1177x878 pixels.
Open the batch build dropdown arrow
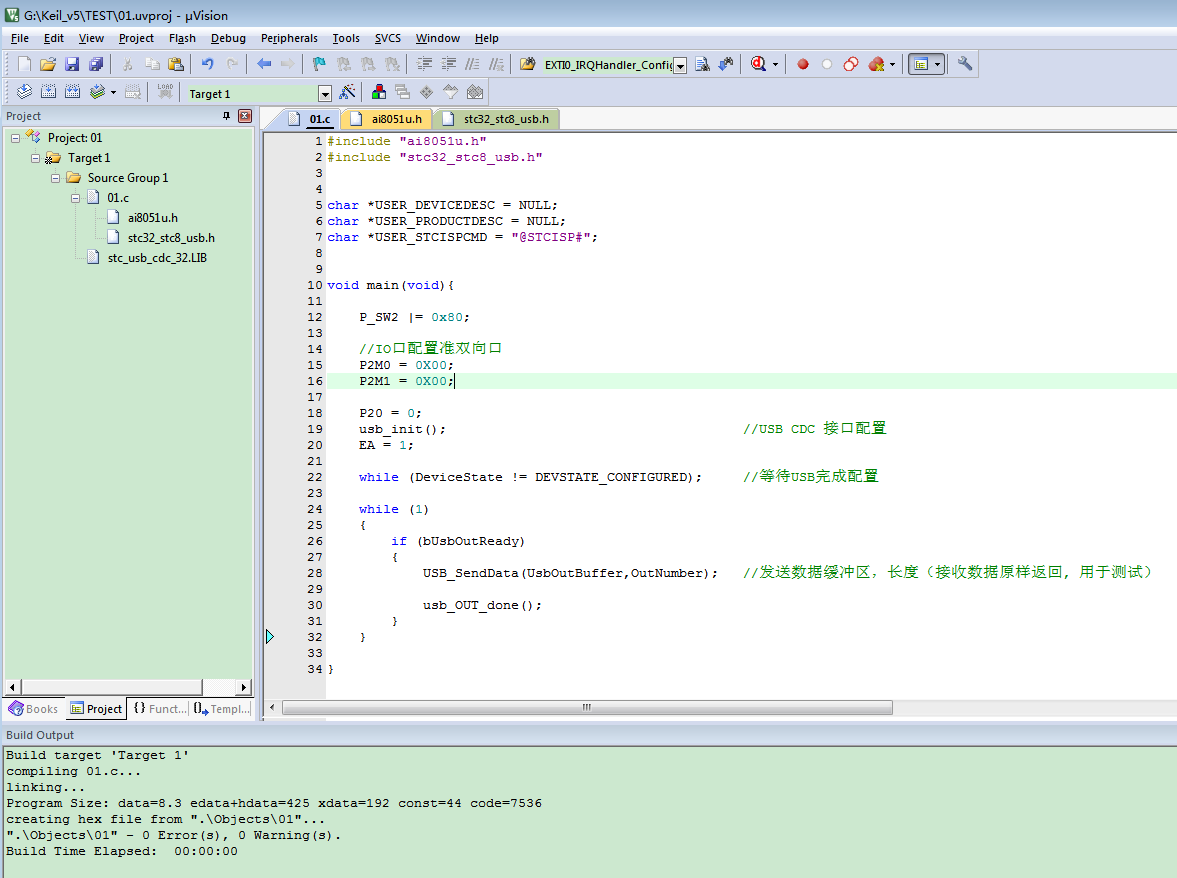113,92
